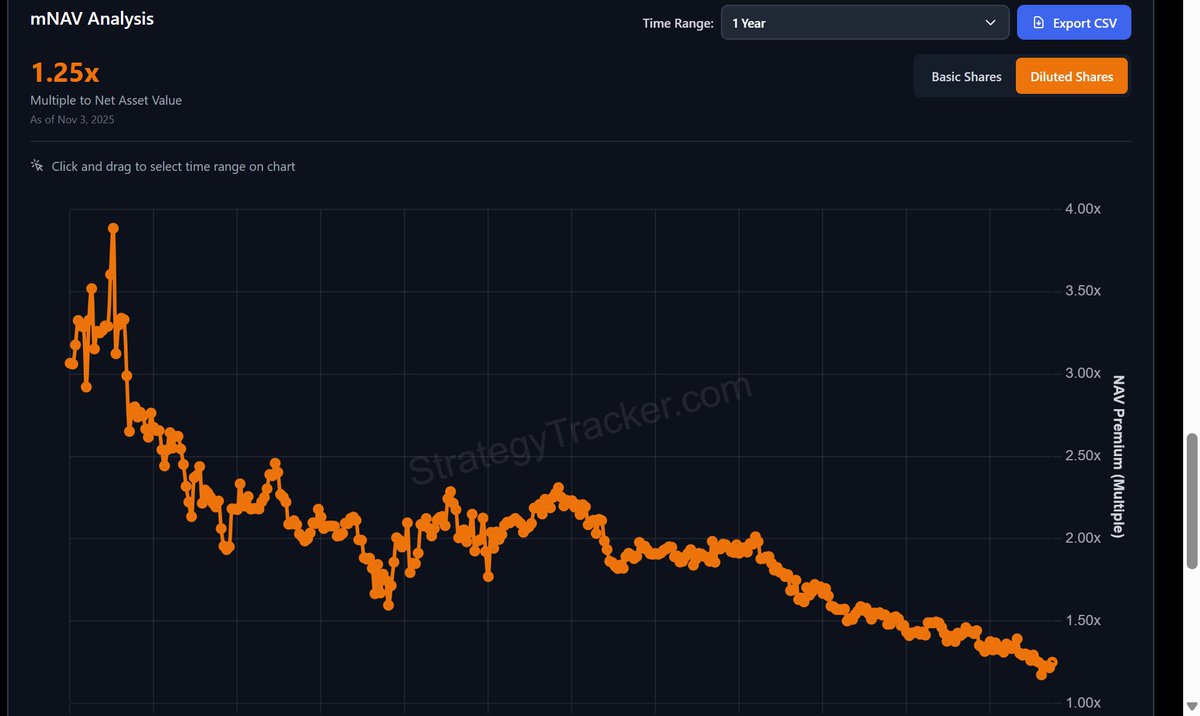Click the NAV Premium (Multiple) axis title
Image resolution: width=1200 pixels, height=716 pixels.
click(1119, 456)
